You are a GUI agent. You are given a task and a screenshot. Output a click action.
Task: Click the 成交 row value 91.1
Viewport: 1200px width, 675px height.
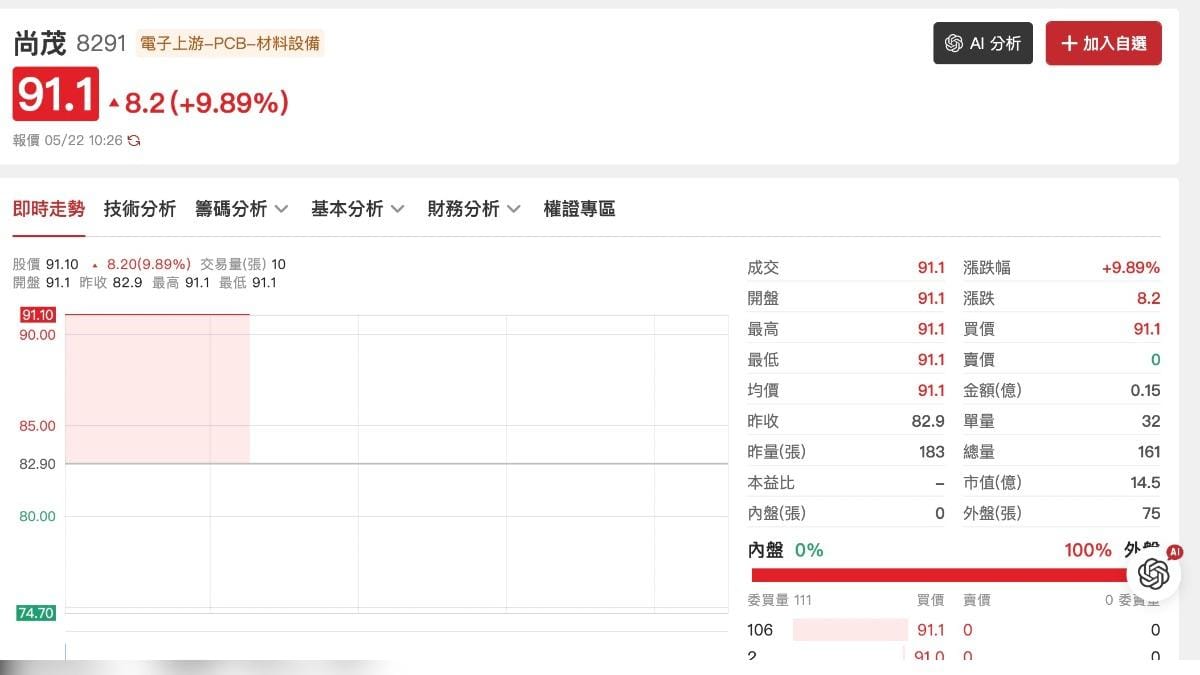[x=931, y=268]
